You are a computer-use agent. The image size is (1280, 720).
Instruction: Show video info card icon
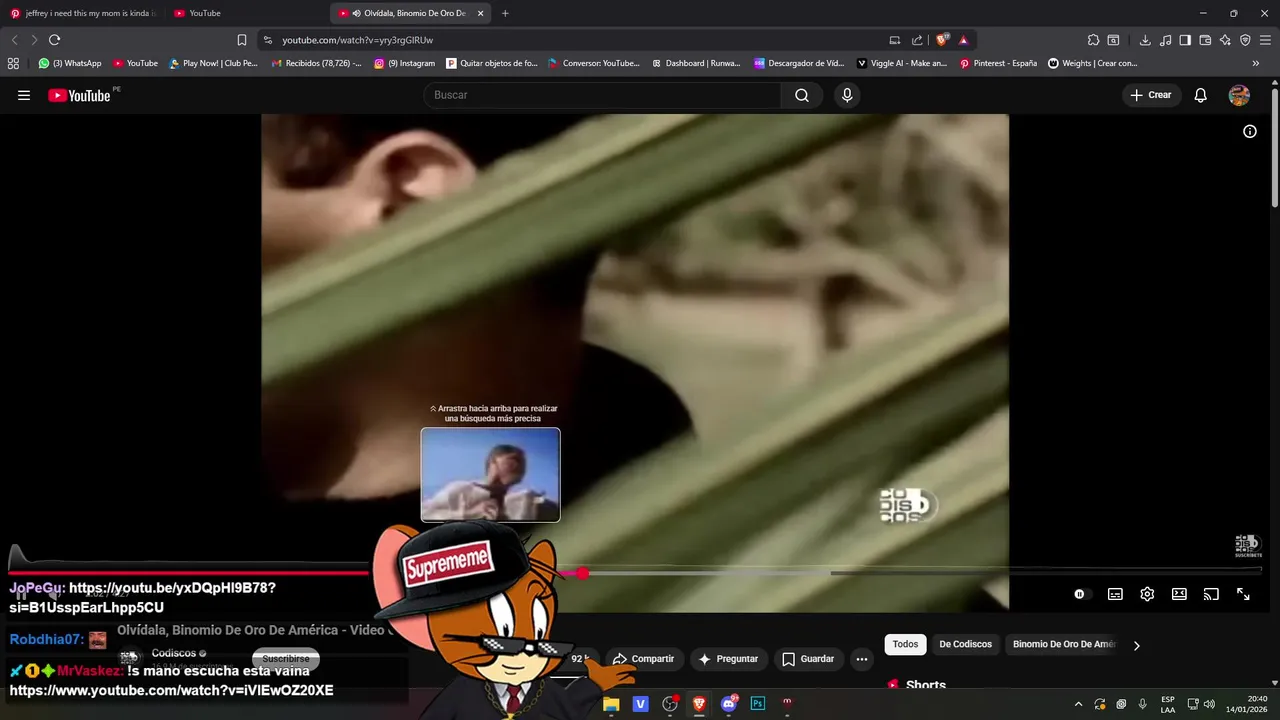point(1250,131)
